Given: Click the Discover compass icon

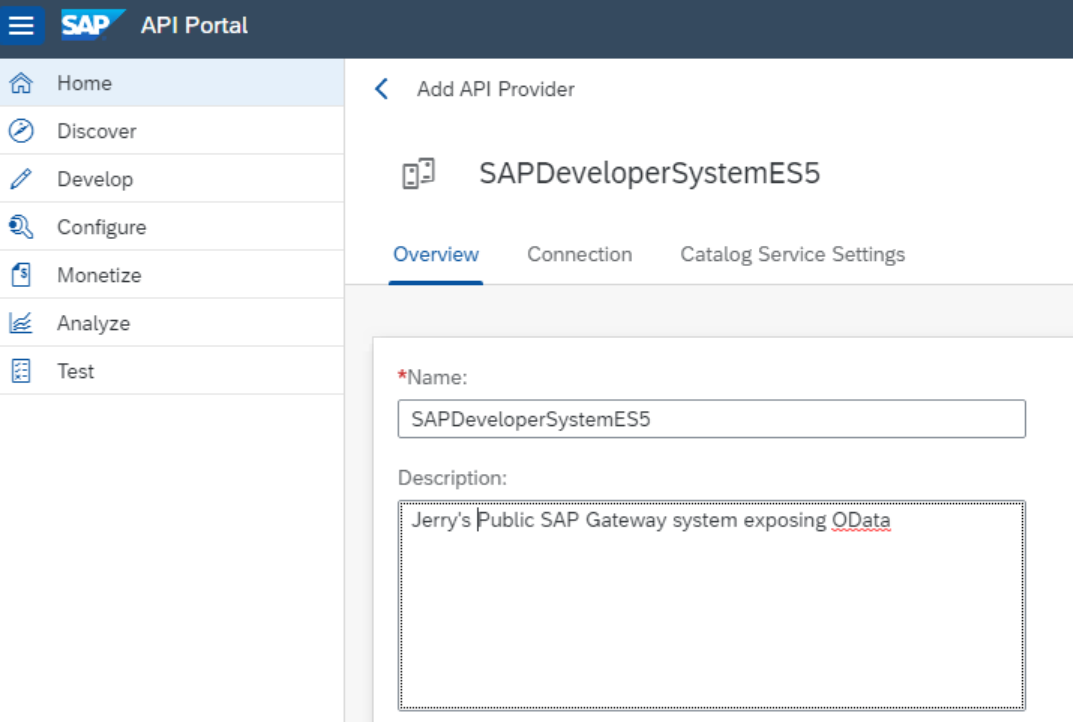Looking at the screenshot, I should [21, 131].
